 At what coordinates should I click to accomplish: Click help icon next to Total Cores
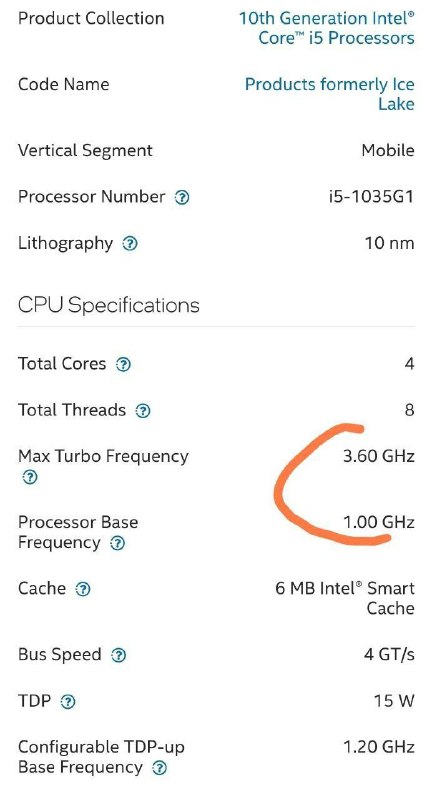pyautogui.click(x=123, y=364)
